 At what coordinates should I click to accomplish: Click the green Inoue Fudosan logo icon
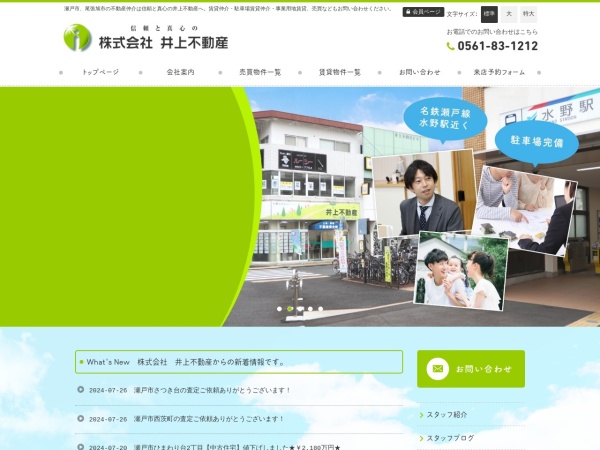(x=77, y=38)
